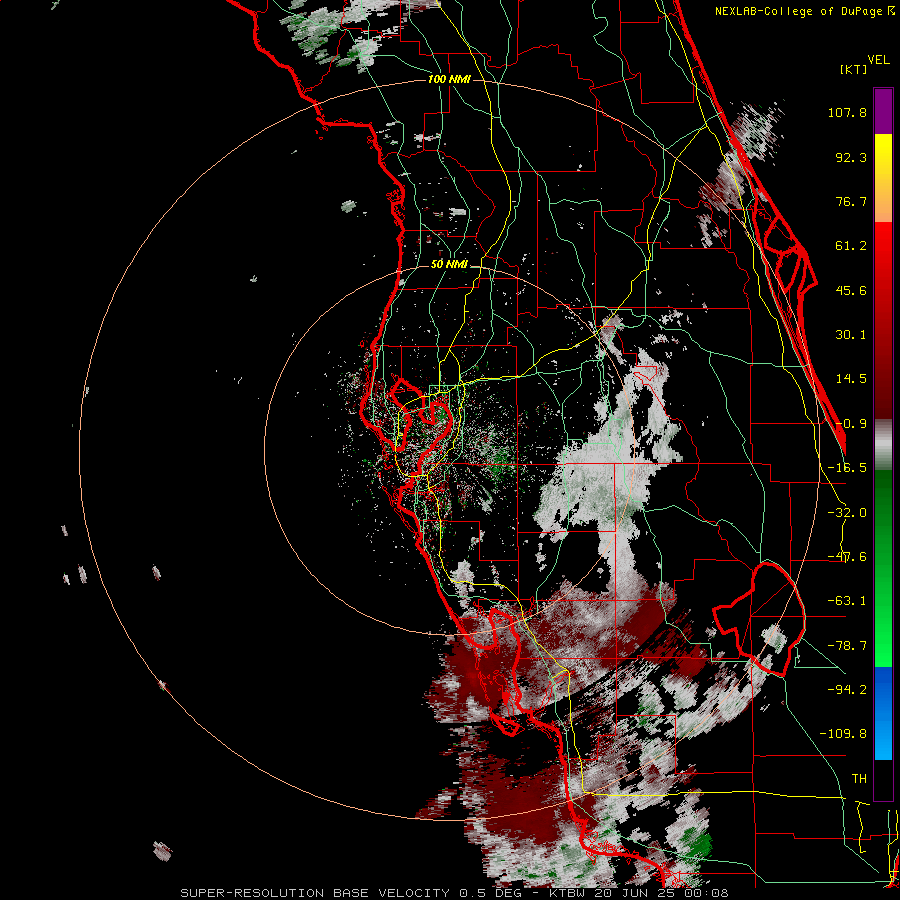
Task: Click the -109.8 legend value
Action: (x=843, y=734)
